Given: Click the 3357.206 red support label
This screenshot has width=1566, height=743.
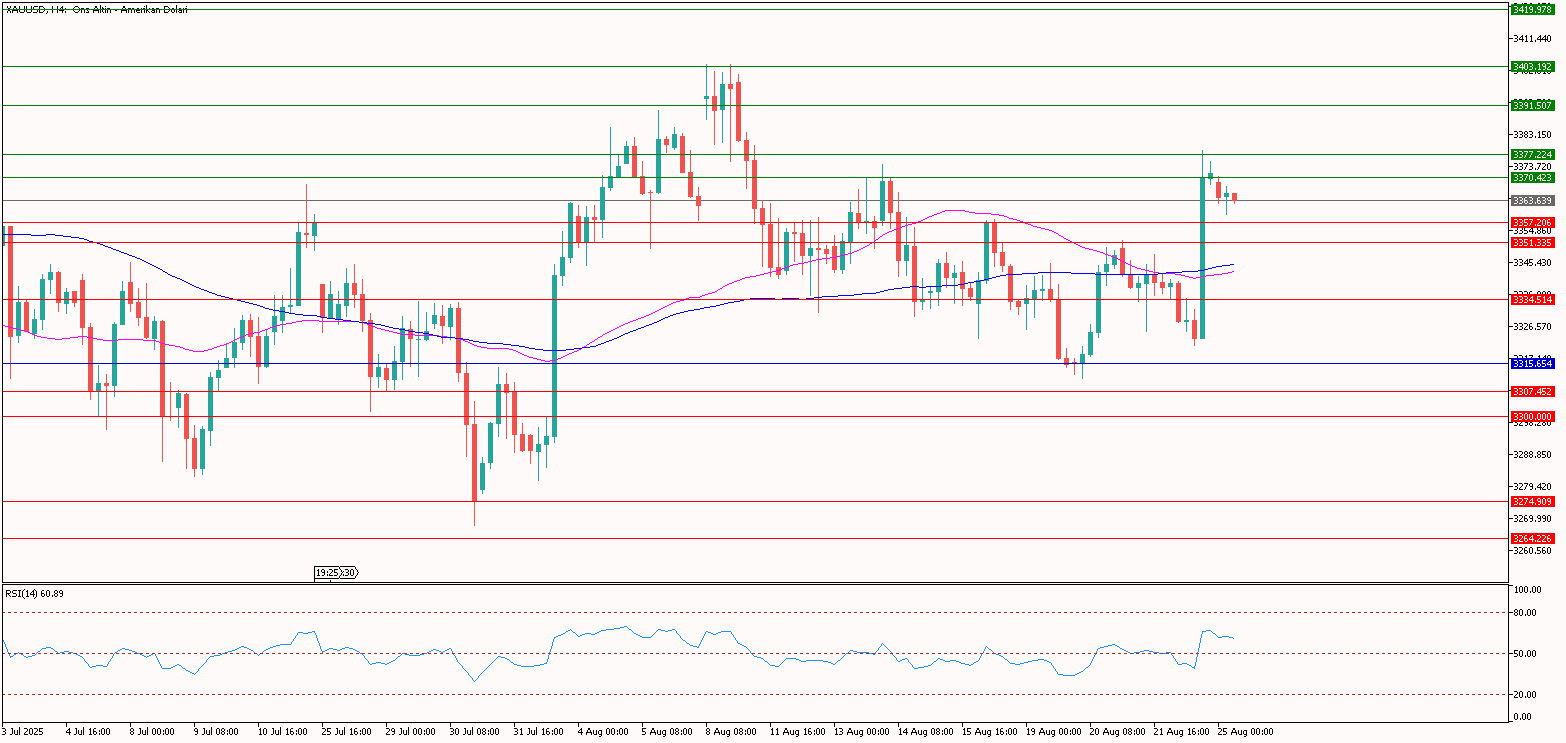Looking at the screenshot, I should pos(1531,222).
